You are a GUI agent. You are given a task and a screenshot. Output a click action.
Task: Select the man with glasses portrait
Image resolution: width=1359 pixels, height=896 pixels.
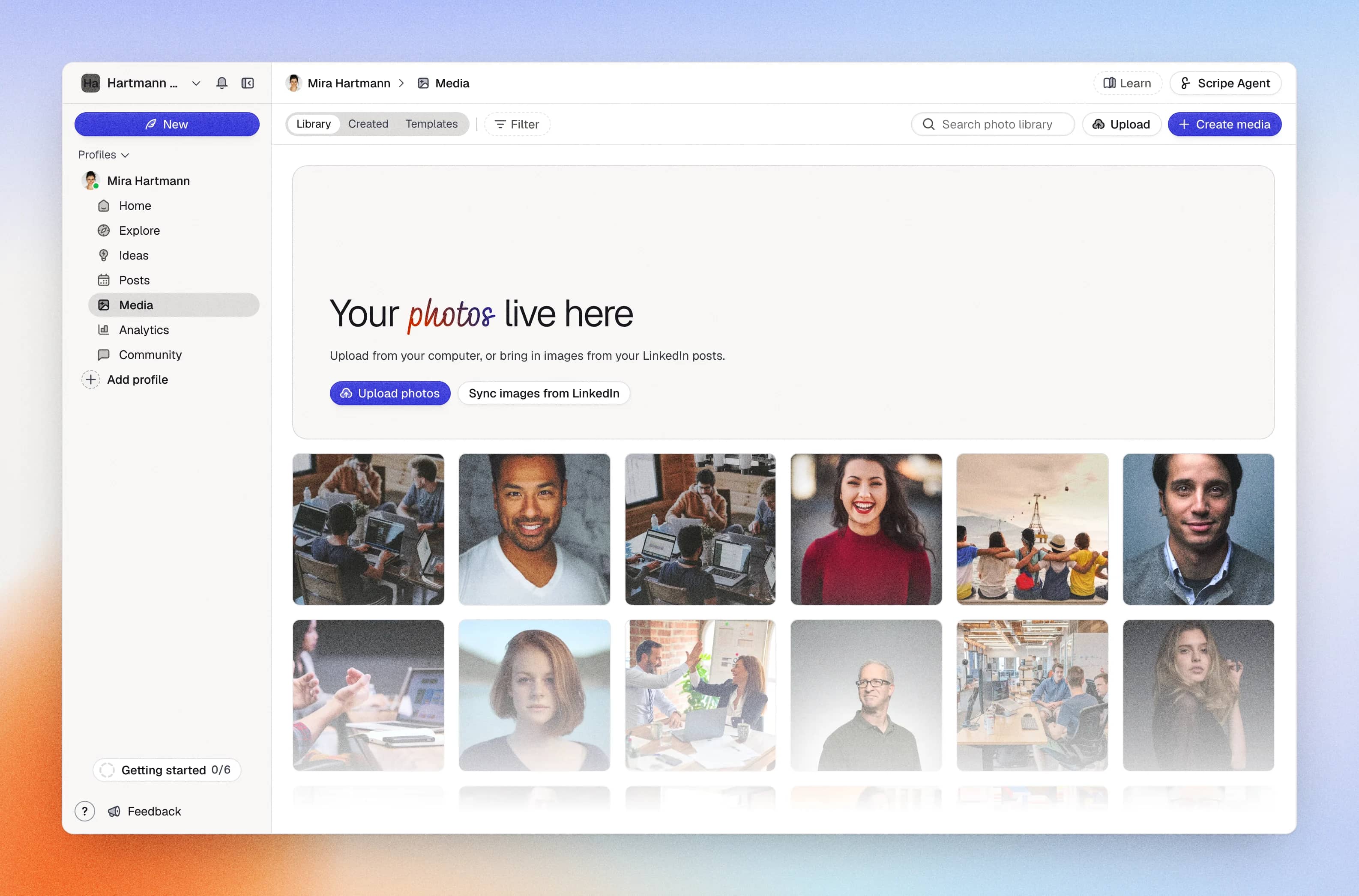(866, 696)
